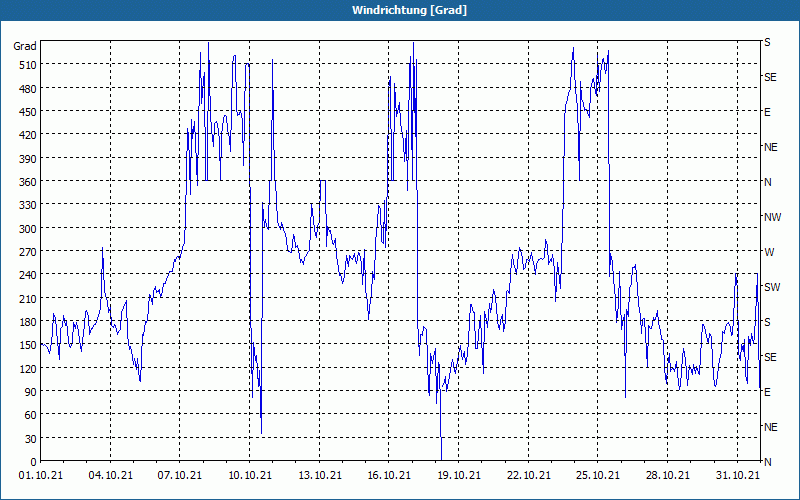Click the Windrichtung [Grad] chart title
This screenshot has width=800, height=500.
(409, 10)
